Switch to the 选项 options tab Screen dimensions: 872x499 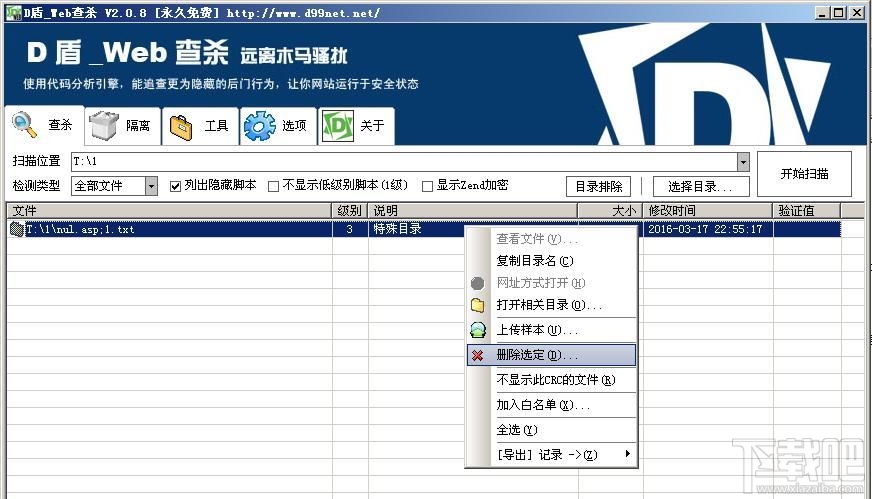(x=278, y=126)
